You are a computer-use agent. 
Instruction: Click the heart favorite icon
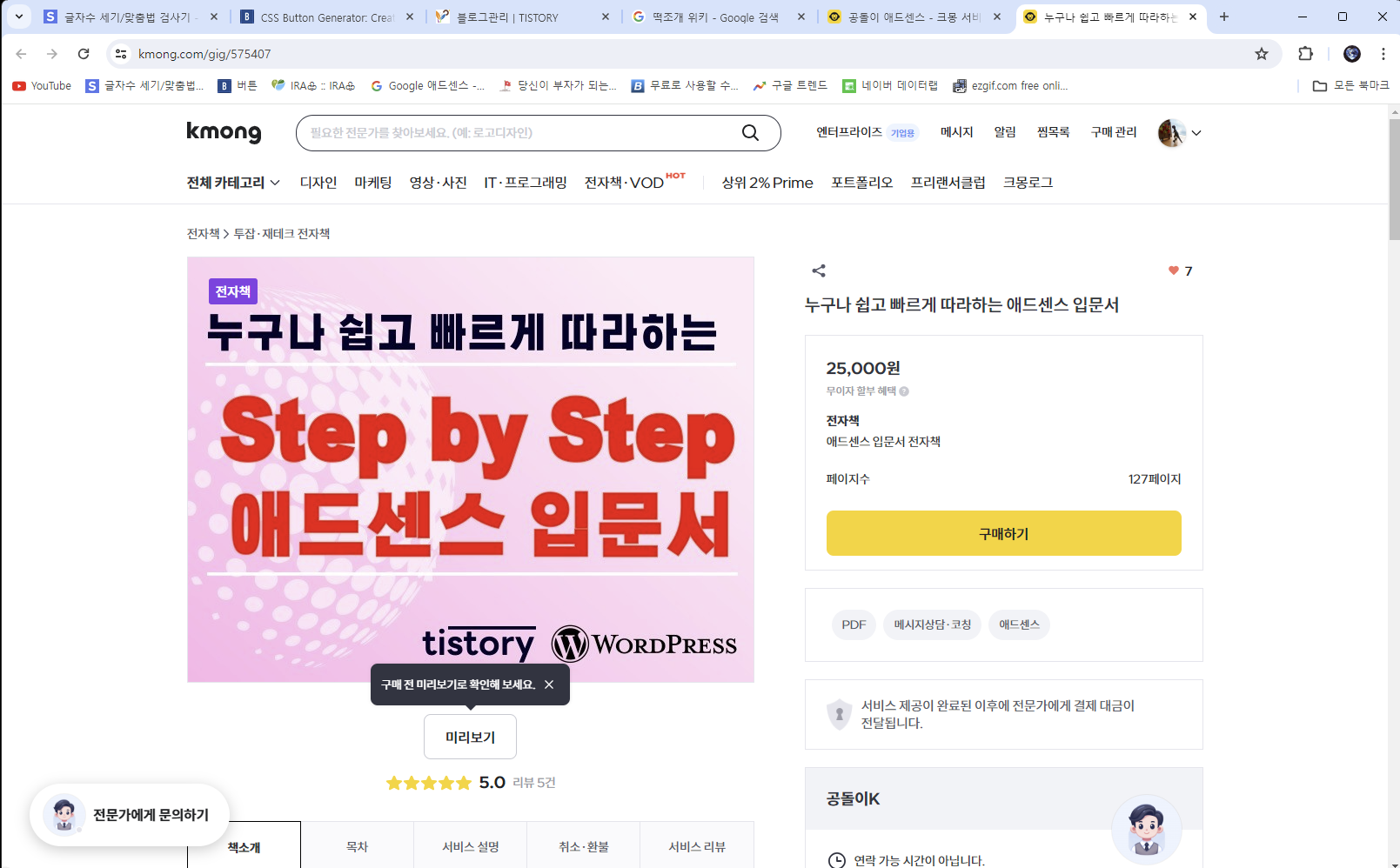(x=1173, y=270)
